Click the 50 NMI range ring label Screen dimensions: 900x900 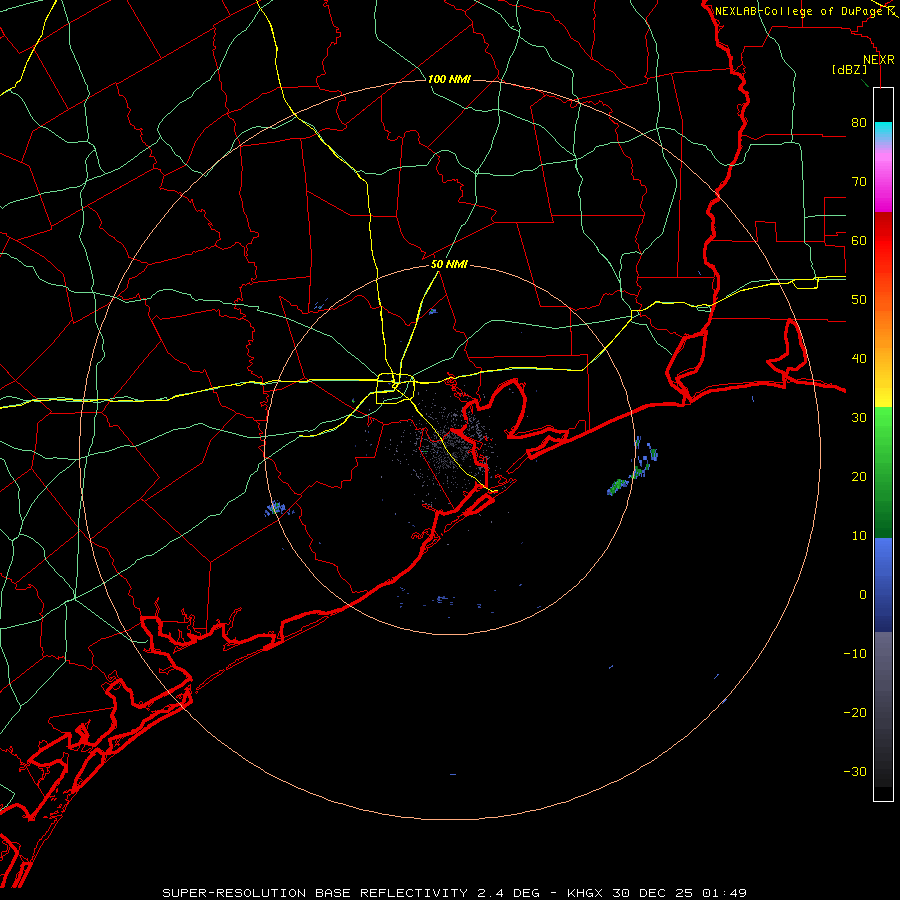pos(449,265)
